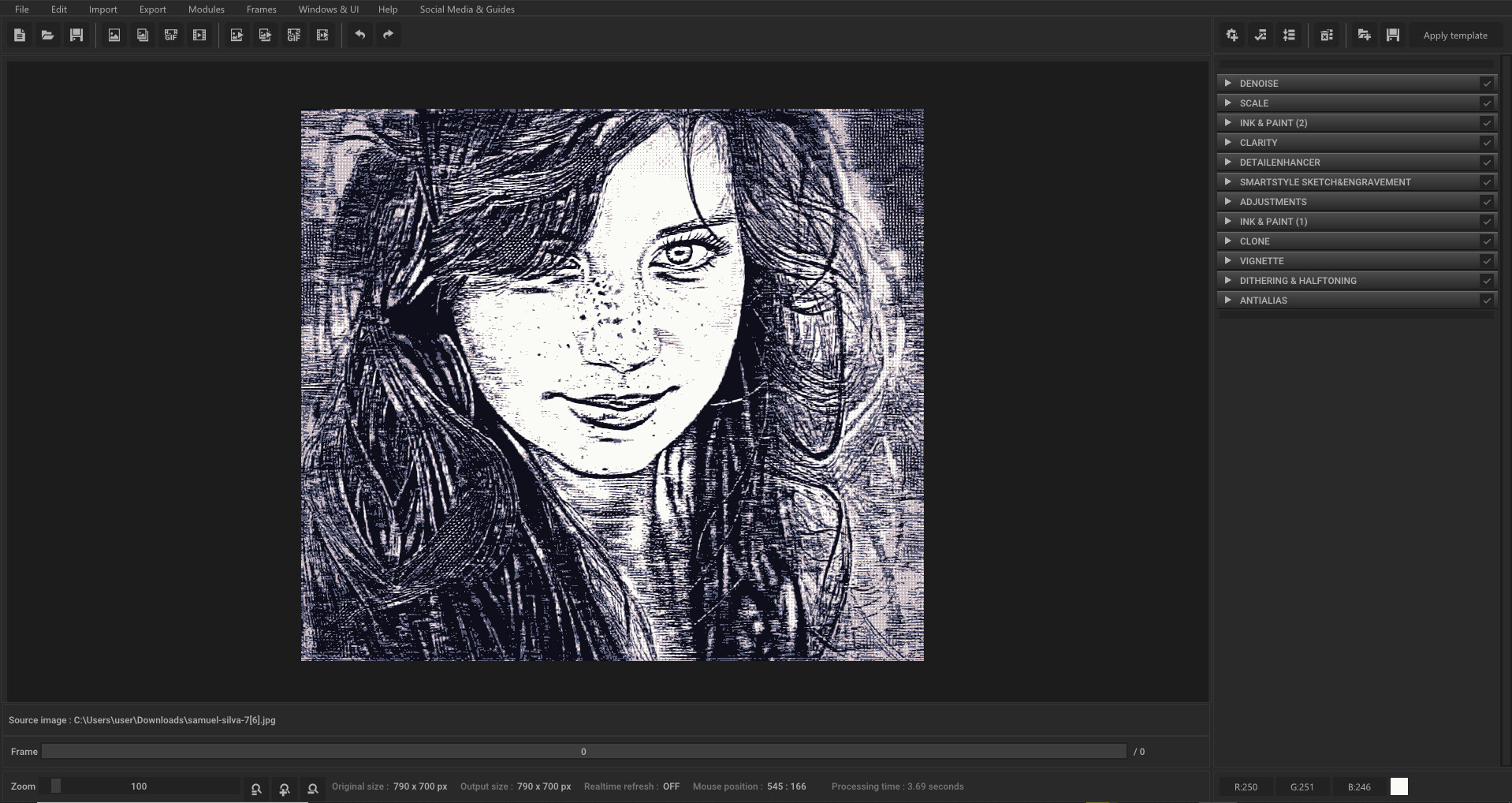Viewport: 1512px width, 803px height.
Task: Export the result as video
Action: coord(322,35)
